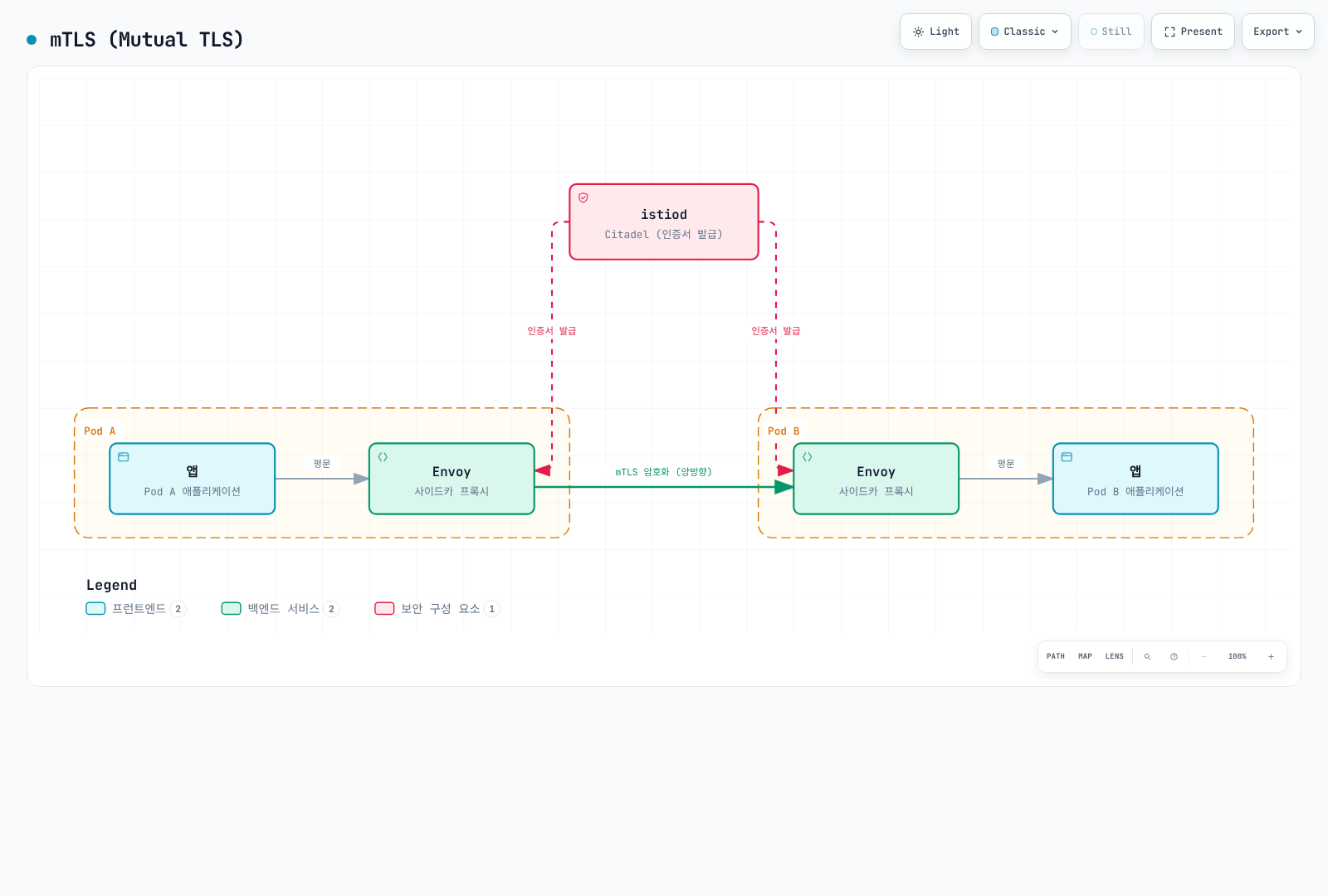The image size is (1328, 896).
Task: Click the 프런트엔드 legend label
Action: 139,608
